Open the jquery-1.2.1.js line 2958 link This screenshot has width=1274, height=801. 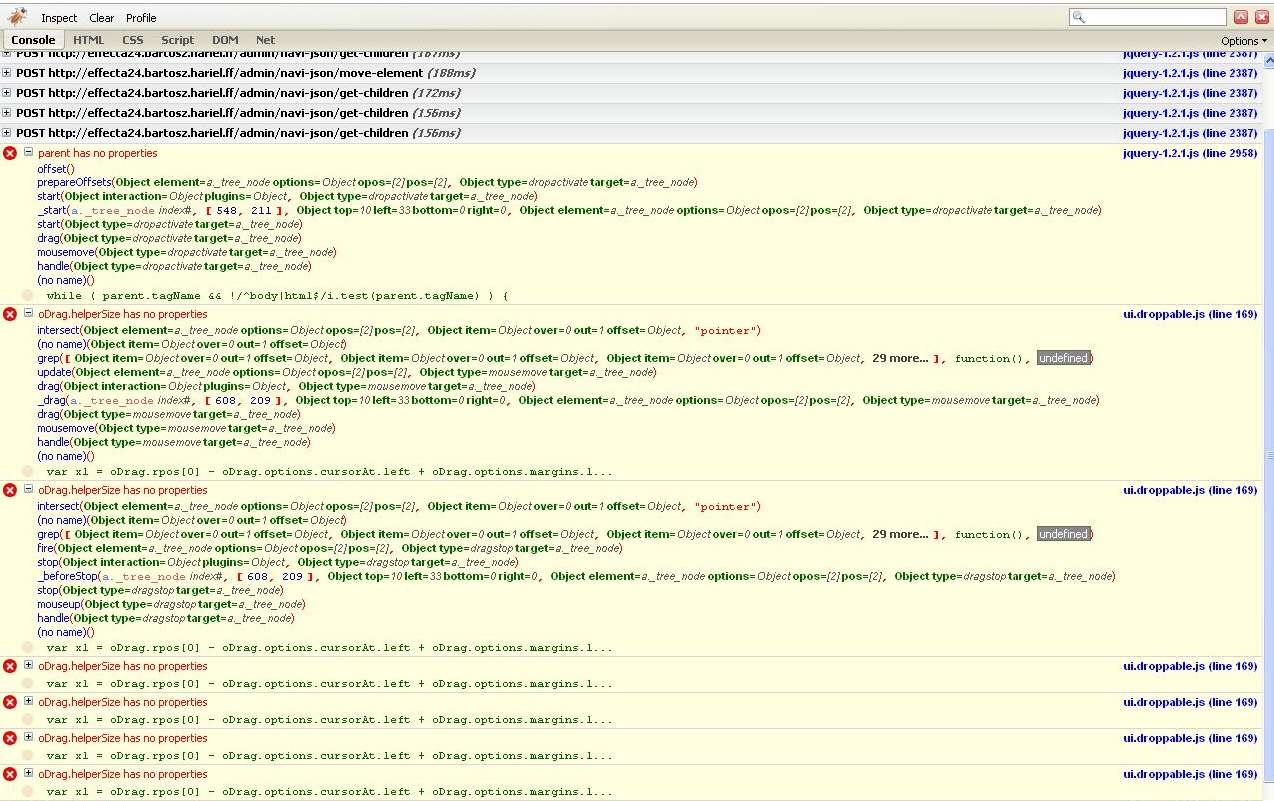[1189, 153]
